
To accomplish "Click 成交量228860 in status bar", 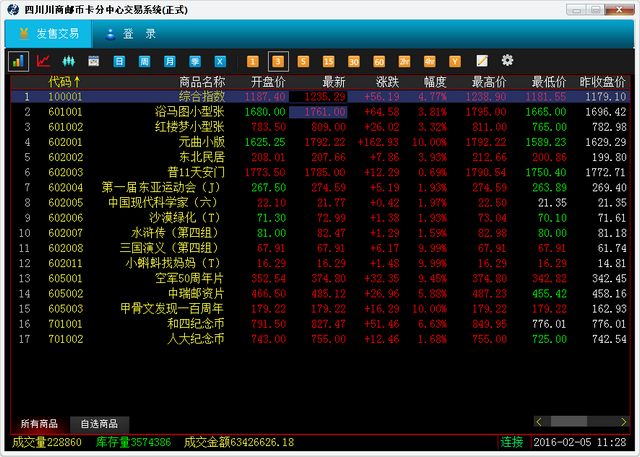I will [47, 442].
